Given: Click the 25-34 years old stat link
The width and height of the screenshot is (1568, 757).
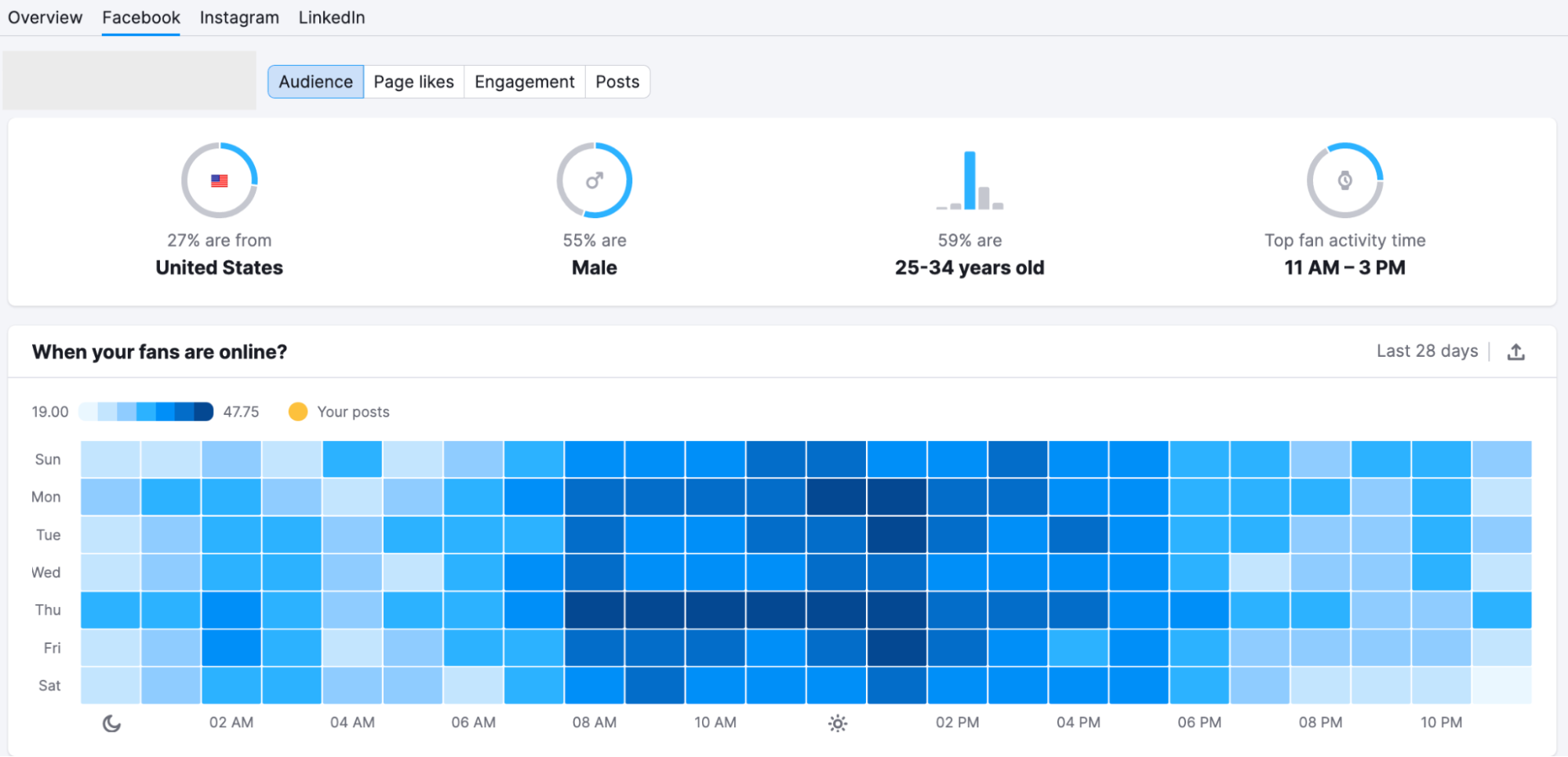Looking at the screenshot, I should [970, 267].
